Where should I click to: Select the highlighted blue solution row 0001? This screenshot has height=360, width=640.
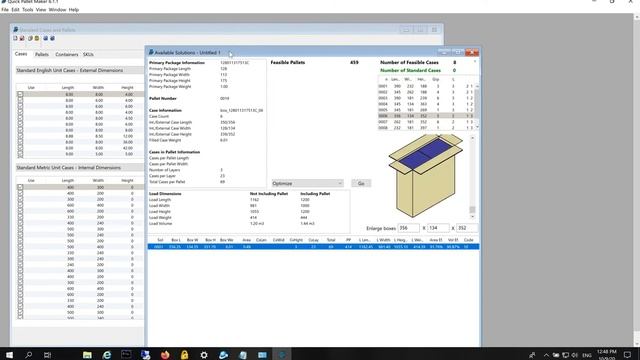pos(313,247)
